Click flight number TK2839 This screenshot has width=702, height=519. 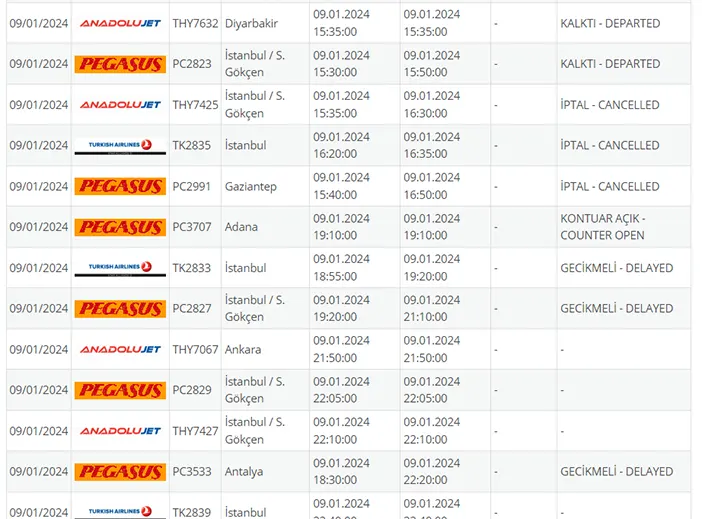pyautogui.click(x=192, y=512)
